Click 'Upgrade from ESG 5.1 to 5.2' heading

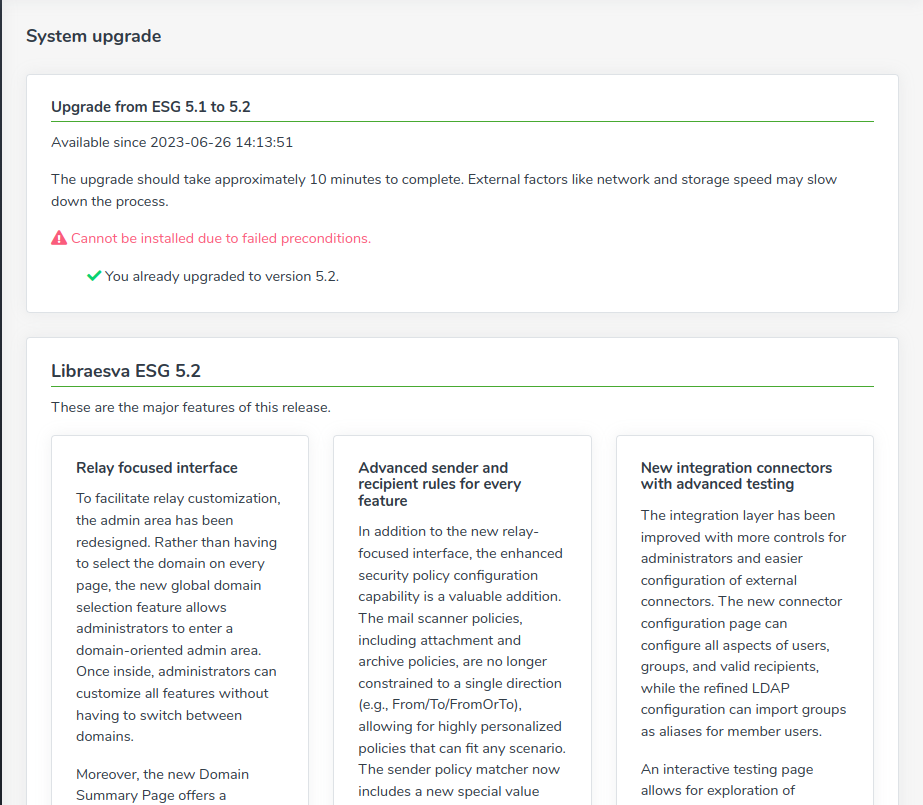pos(151,107)
